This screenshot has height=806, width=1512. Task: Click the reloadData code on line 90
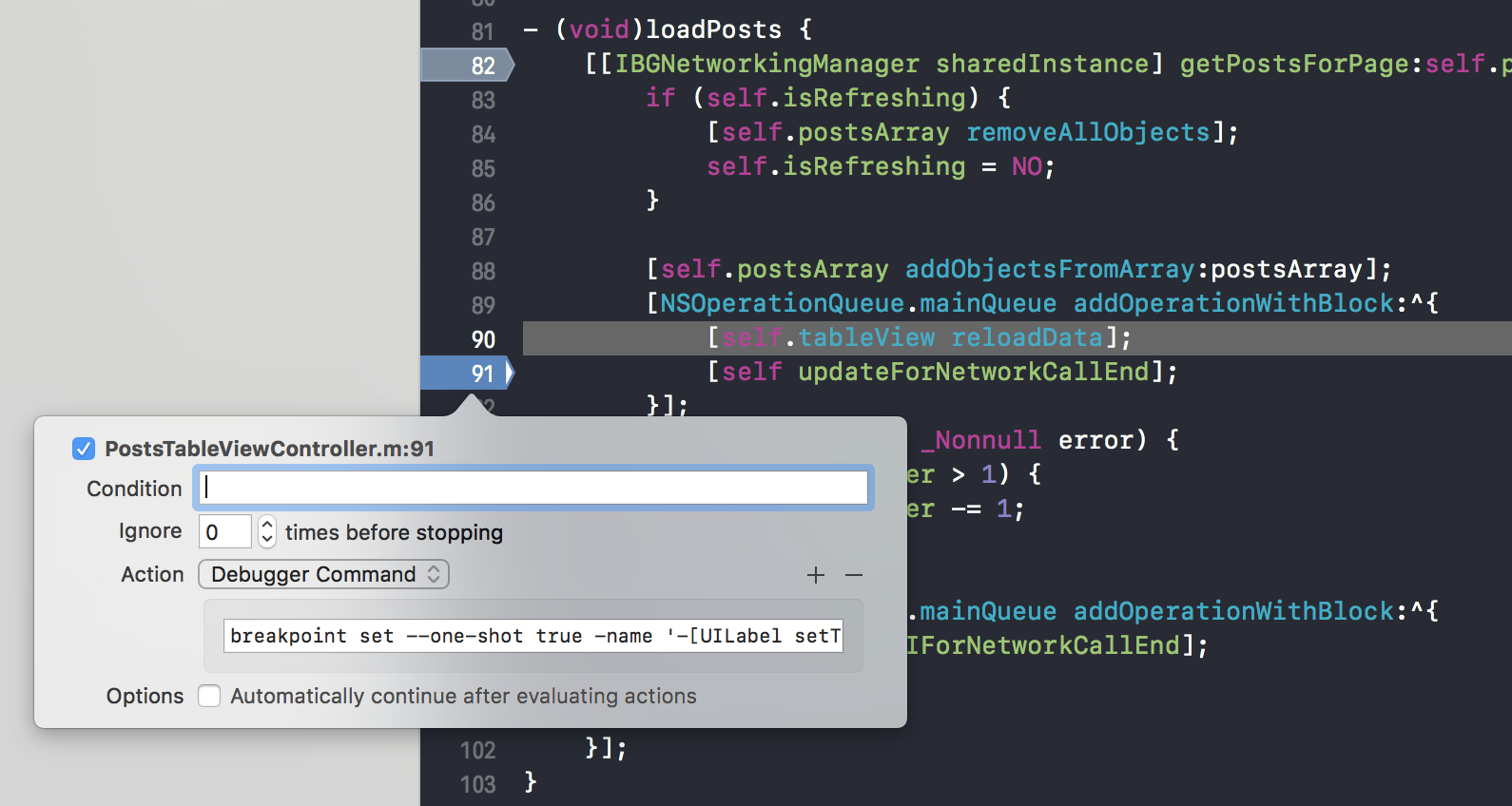point(1026,337)
